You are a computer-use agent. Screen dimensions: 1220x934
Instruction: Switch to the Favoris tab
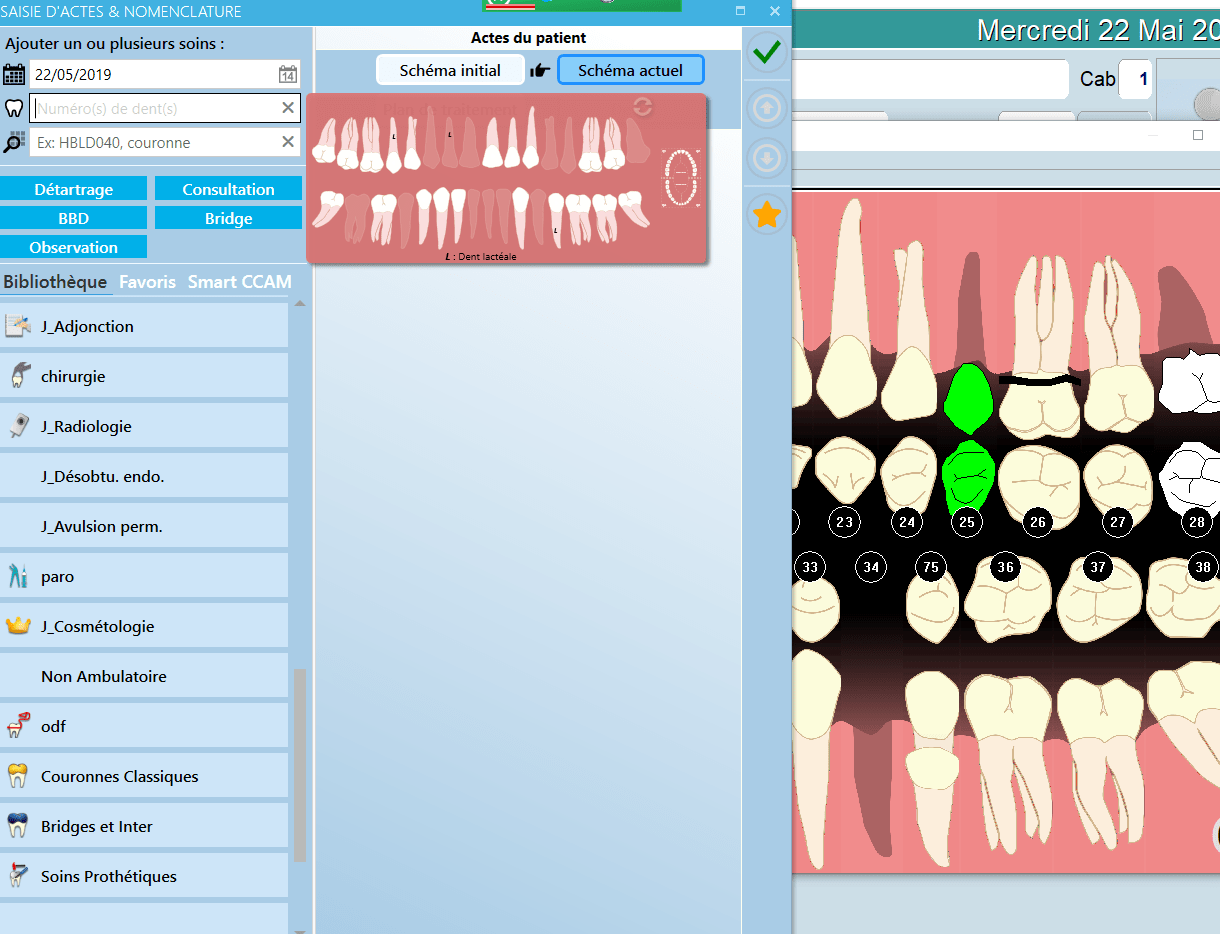click(147, 282)
